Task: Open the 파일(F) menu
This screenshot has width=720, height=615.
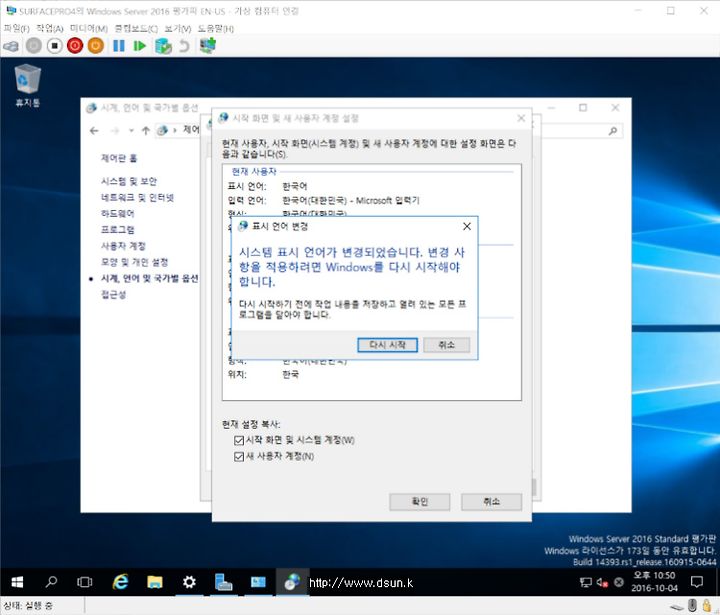Action: pos(17,28)
